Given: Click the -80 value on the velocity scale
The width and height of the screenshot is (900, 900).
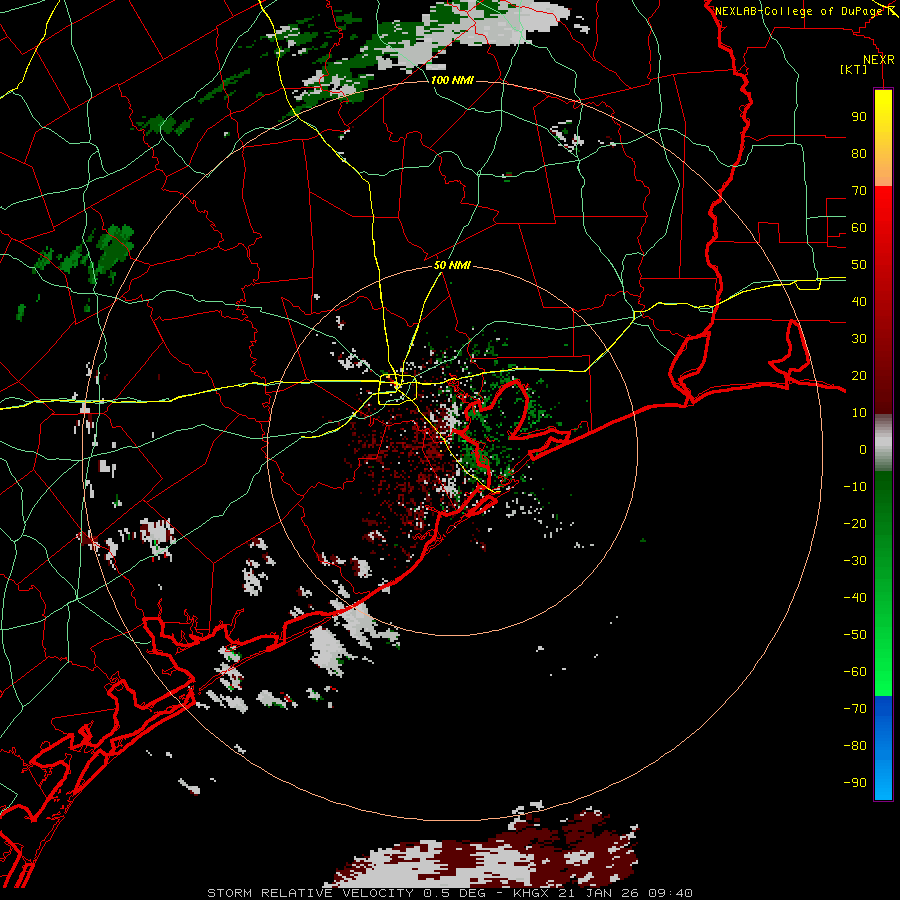Looking at the screenshot, I should [x=855, y=746].
